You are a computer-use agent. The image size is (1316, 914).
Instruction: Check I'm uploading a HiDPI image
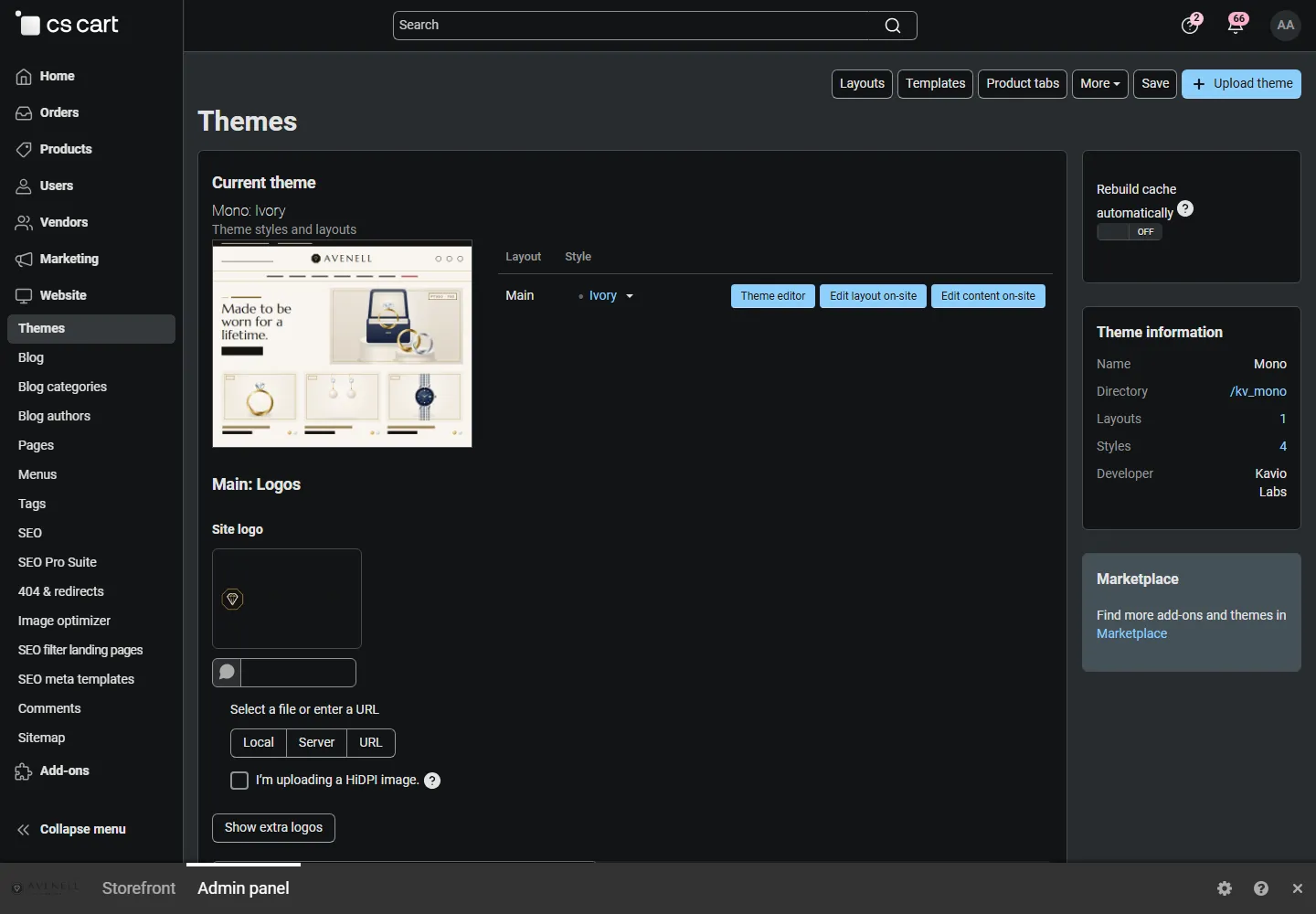[x=239, y=781]
